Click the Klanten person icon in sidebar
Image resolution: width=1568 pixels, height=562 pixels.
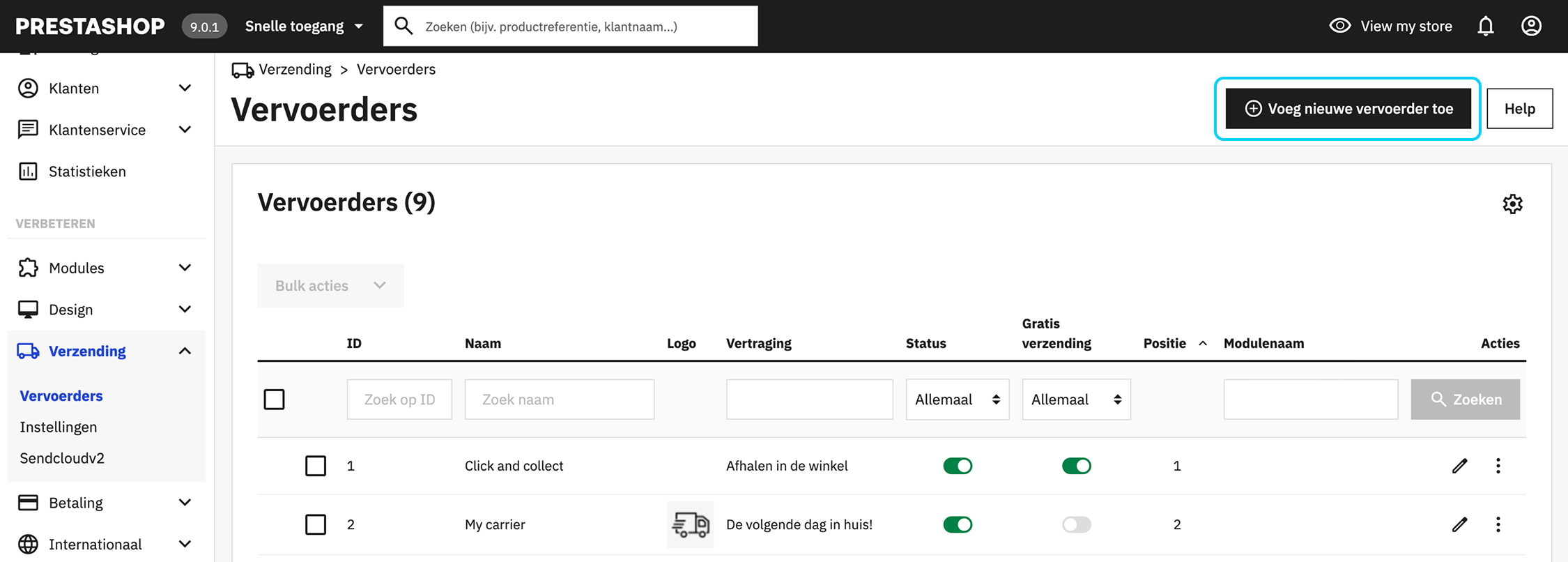28,88
